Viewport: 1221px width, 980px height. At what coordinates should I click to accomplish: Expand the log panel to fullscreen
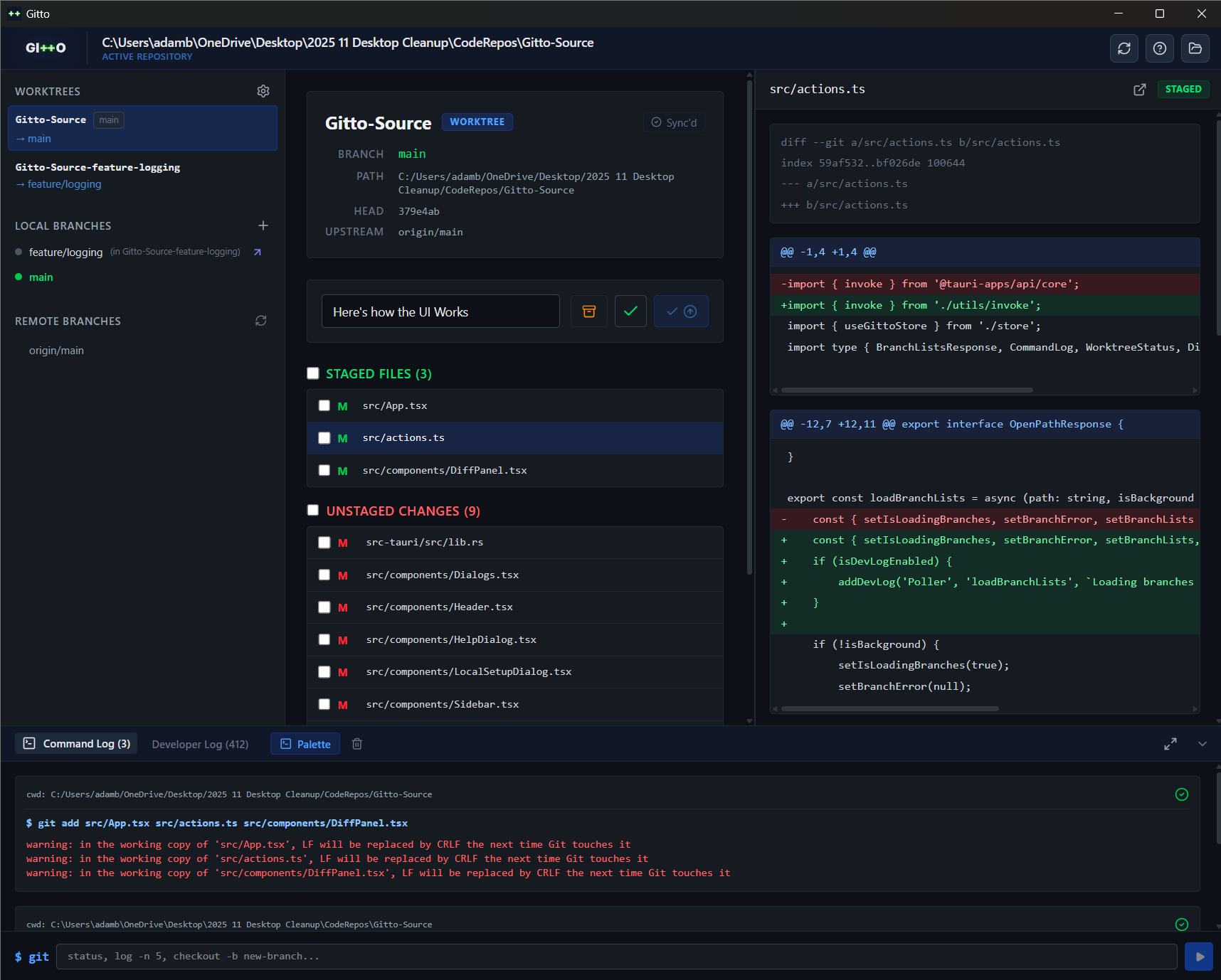[x=1170, y=743]
